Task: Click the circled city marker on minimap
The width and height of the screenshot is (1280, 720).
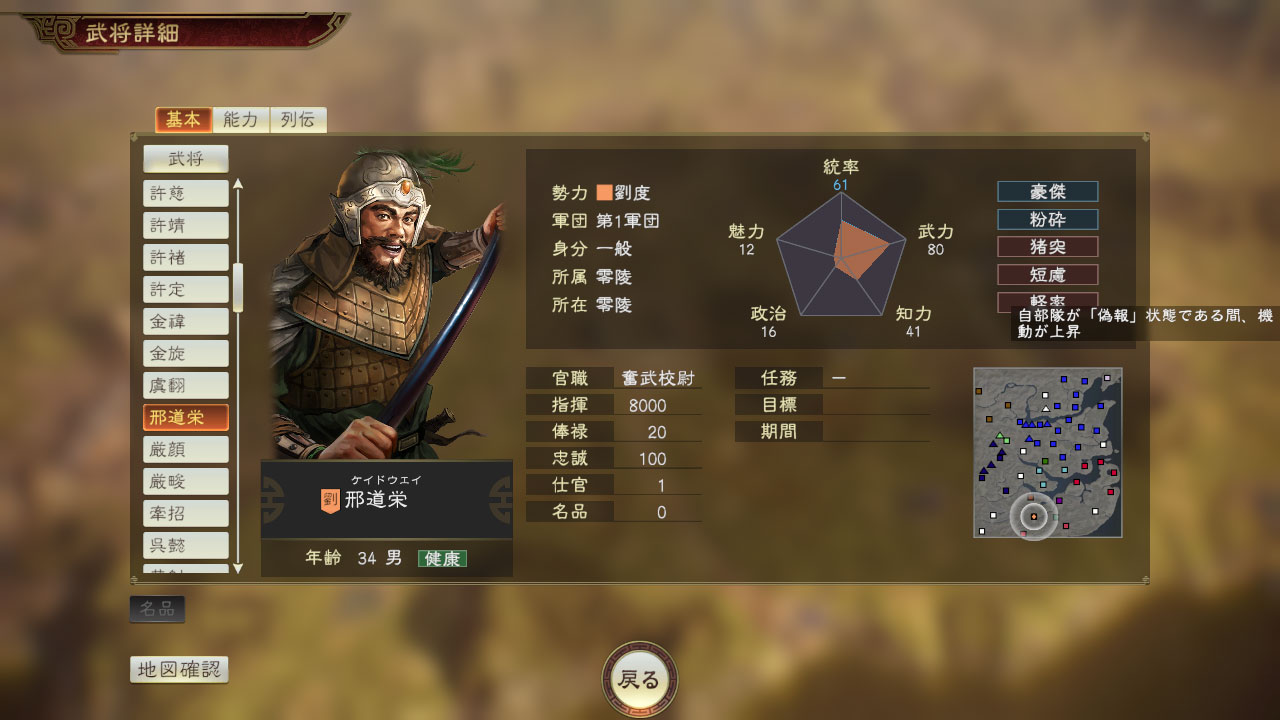Action: (x=1033, y=516)
